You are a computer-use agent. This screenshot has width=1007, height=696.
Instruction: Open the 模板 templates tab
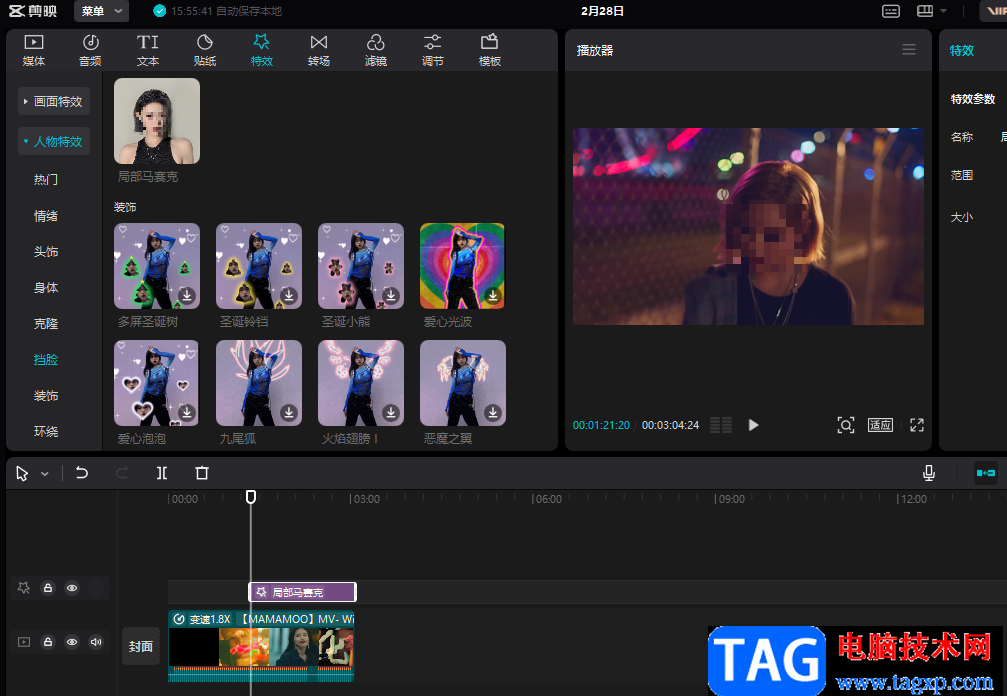pos(489,51)
